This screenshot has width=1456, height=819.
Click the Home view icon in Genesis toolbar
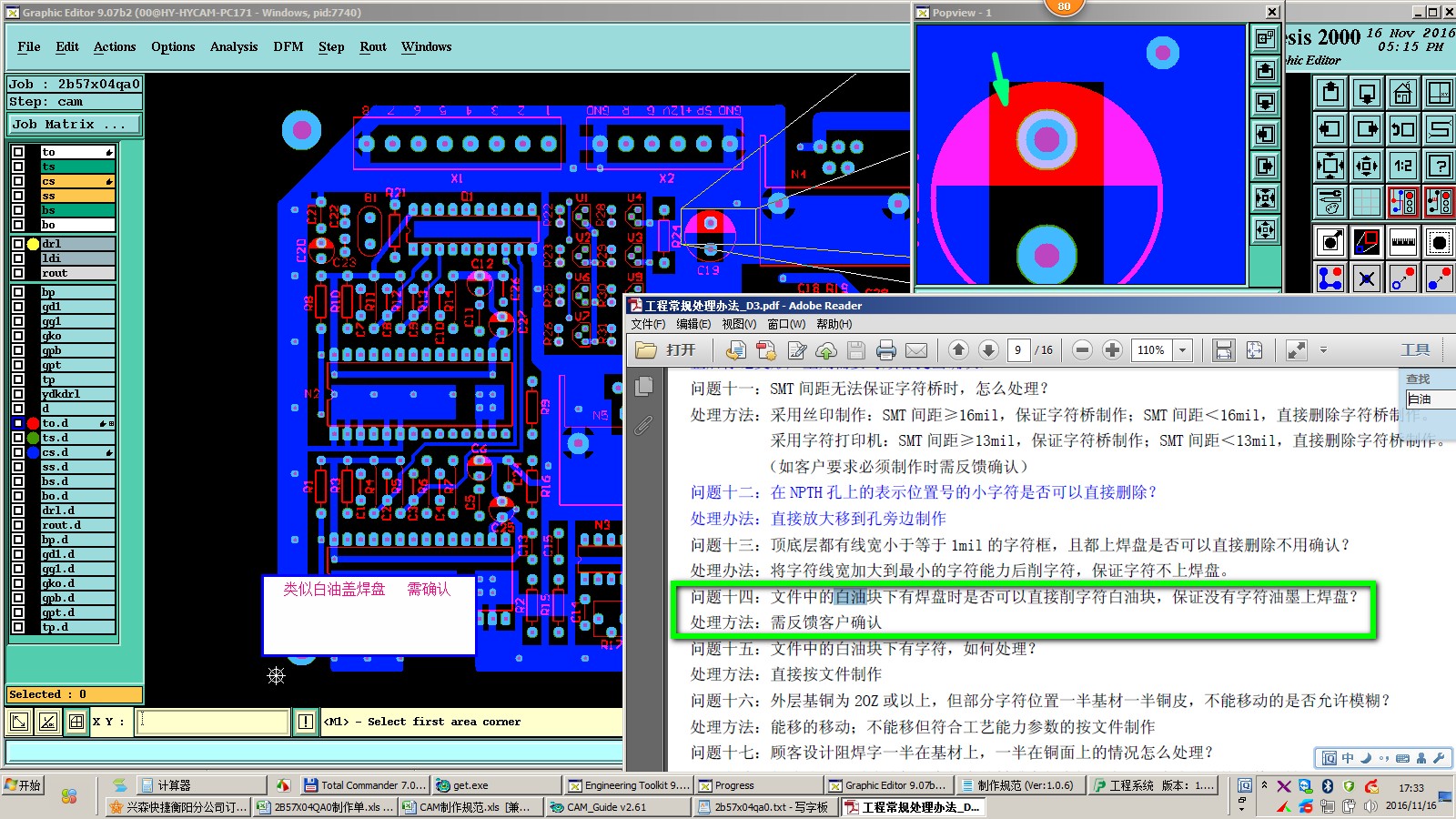coord(1402,93)
